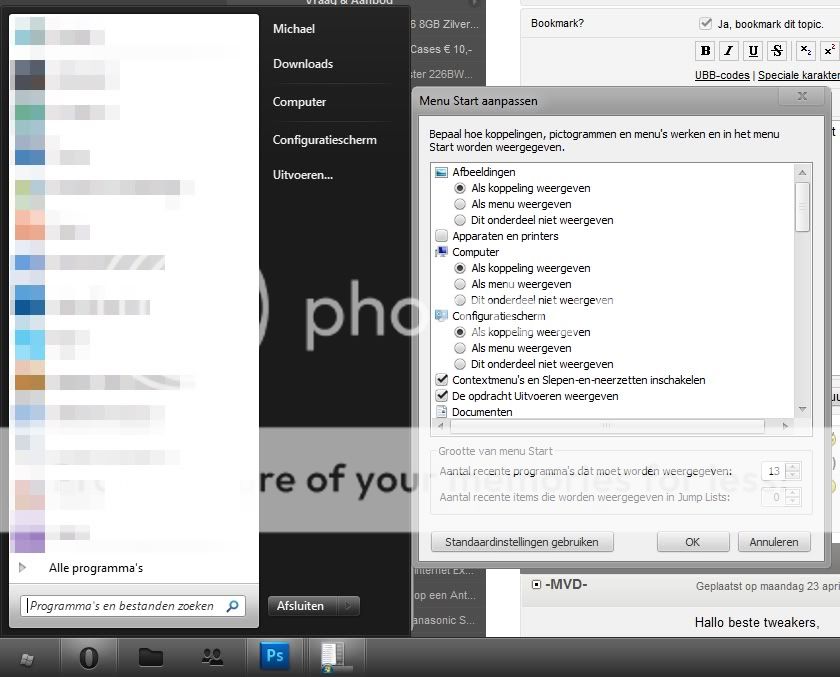The image size is (840, 677).
Task: Enable the Apparaten en printers checkbox
Action: (441, 236)
